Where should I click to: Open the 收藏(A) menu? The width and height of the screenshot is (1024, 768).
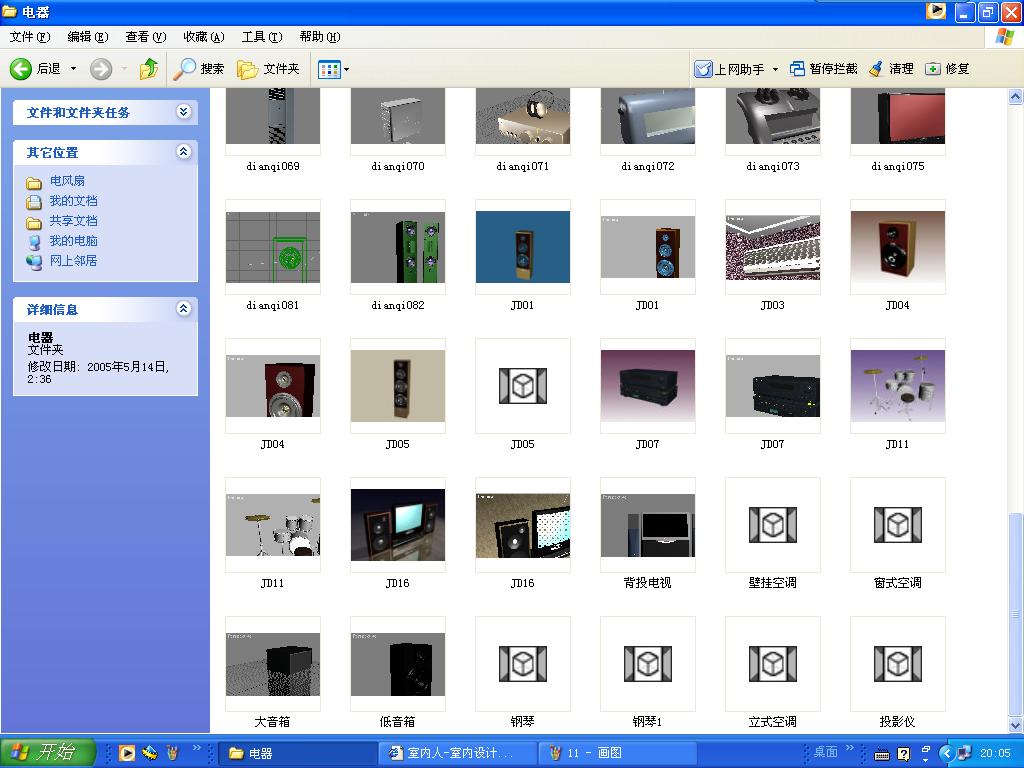pyautogui.click(x=204, y=37)
